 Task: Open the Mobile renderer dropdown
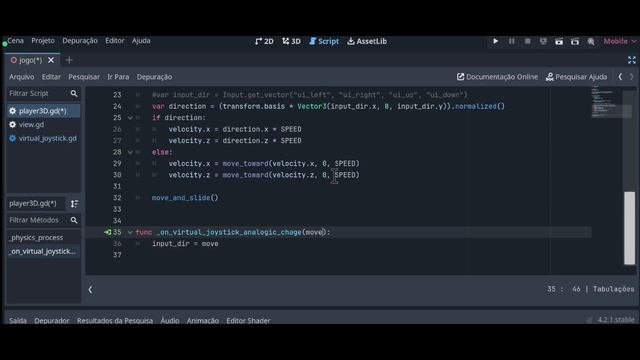click(x=620, y=41)
